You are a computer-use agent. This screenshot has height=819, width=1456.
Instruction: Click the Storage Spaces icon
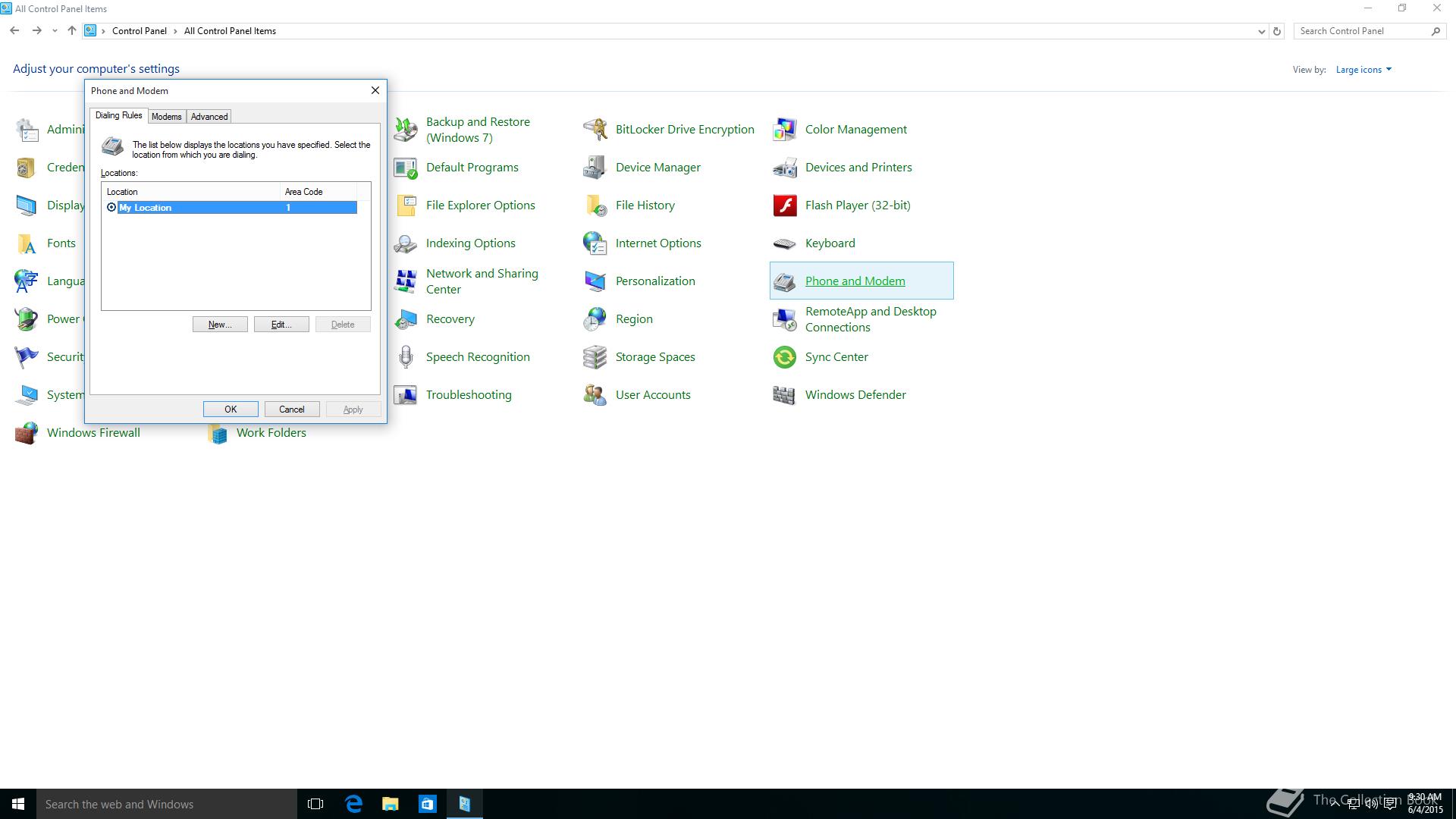pyautogui.click(x=595, y=357)
